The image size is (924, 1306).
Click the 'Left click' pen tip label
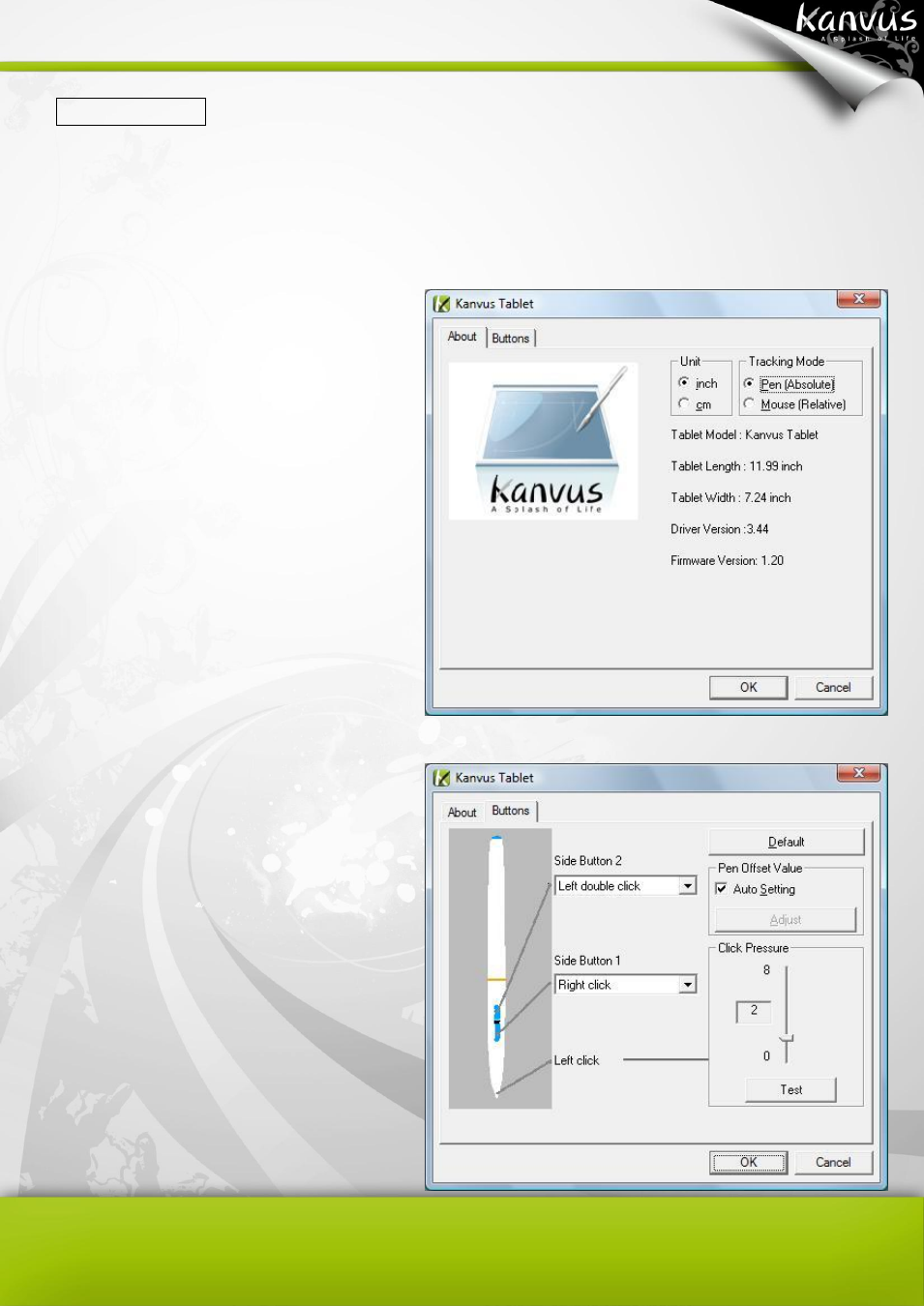tap(577, 1061)
